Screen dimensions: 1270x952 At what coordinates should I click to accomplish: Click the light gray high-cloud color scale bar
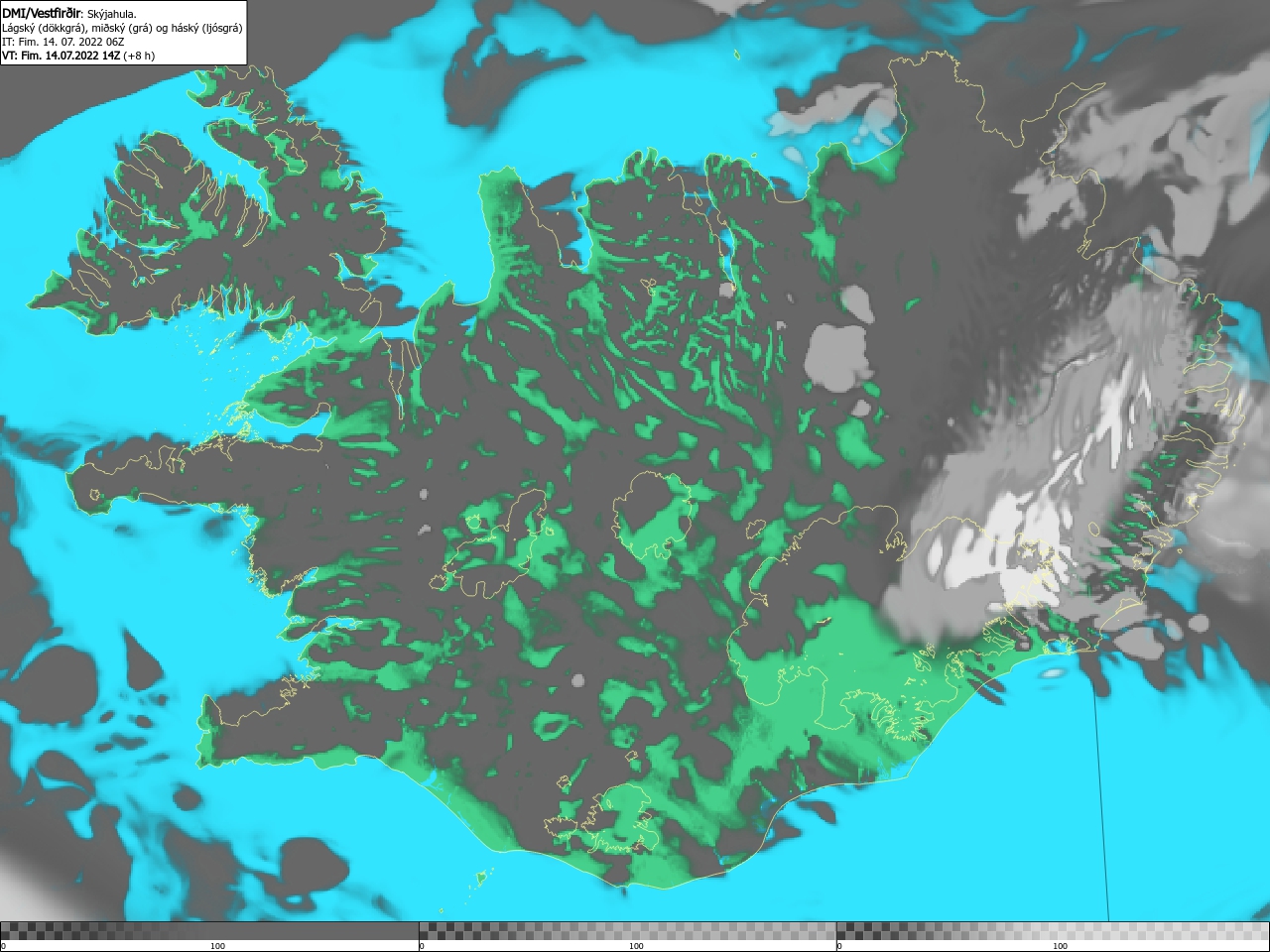[1053, 931]
